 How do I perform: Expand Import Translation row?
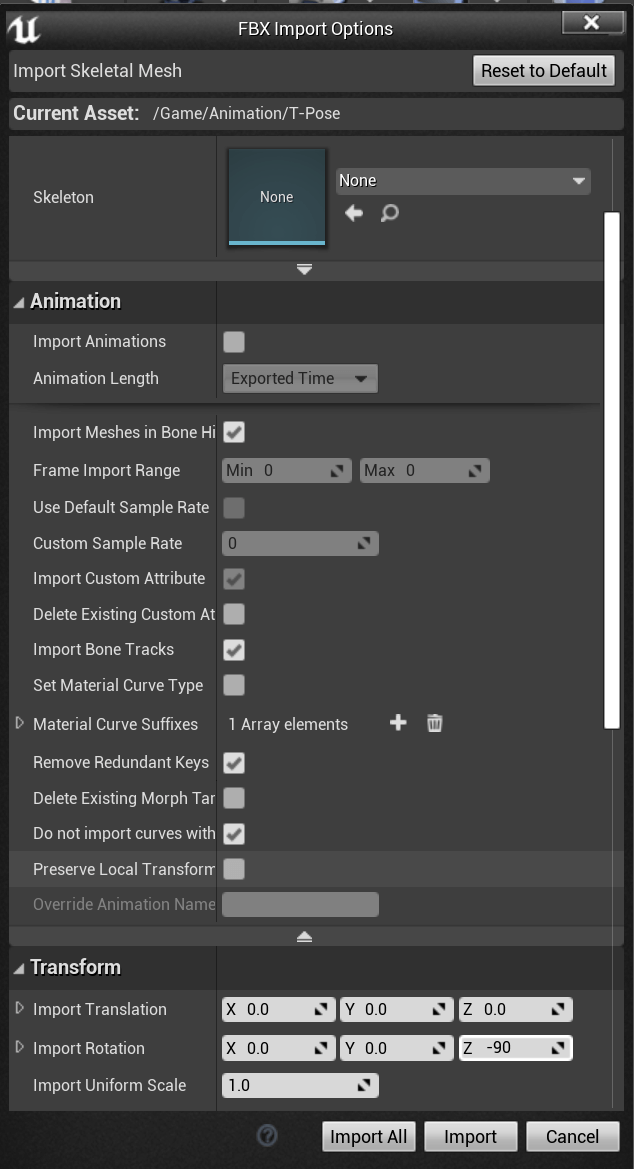tap(20, 1008)
